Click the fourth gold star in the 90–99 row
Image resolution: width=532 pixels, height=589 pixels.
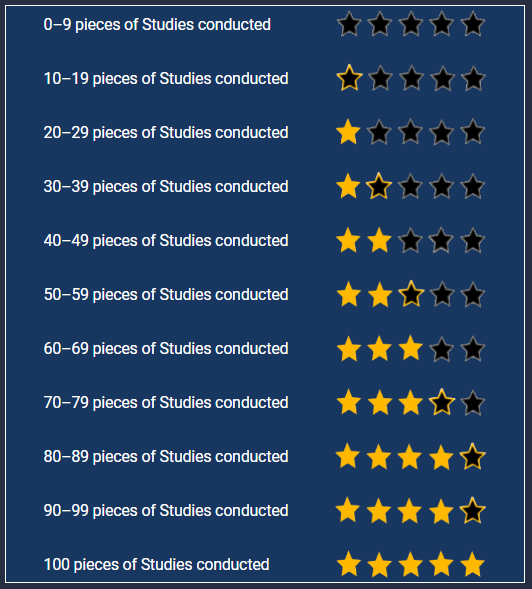click(x=441, y=510)
